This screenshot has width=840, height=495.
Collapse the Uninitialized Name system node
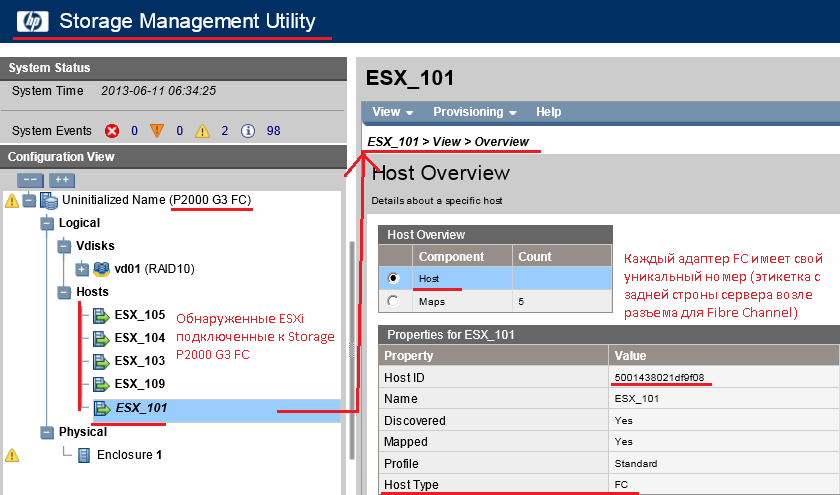[x=29, y=200]
